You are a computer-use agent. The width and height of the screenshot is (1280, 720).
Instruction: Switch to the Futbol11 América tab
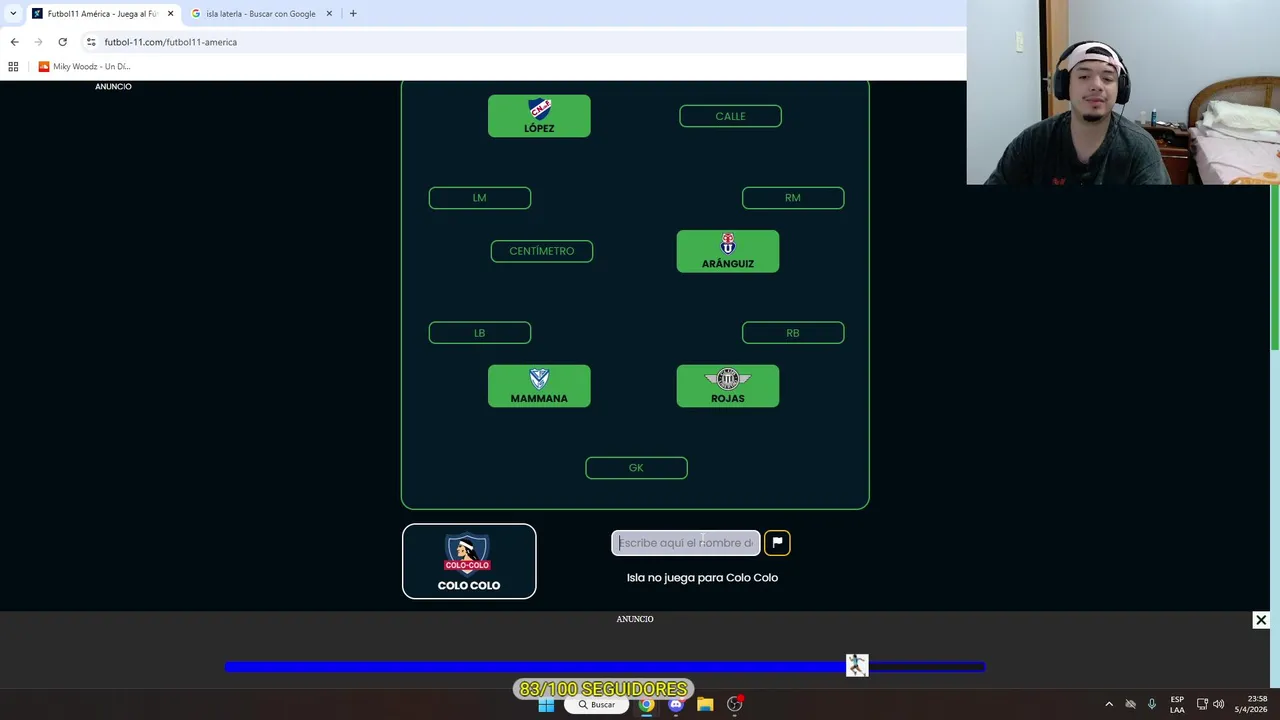pyautogui.click(x=101, y=14)
